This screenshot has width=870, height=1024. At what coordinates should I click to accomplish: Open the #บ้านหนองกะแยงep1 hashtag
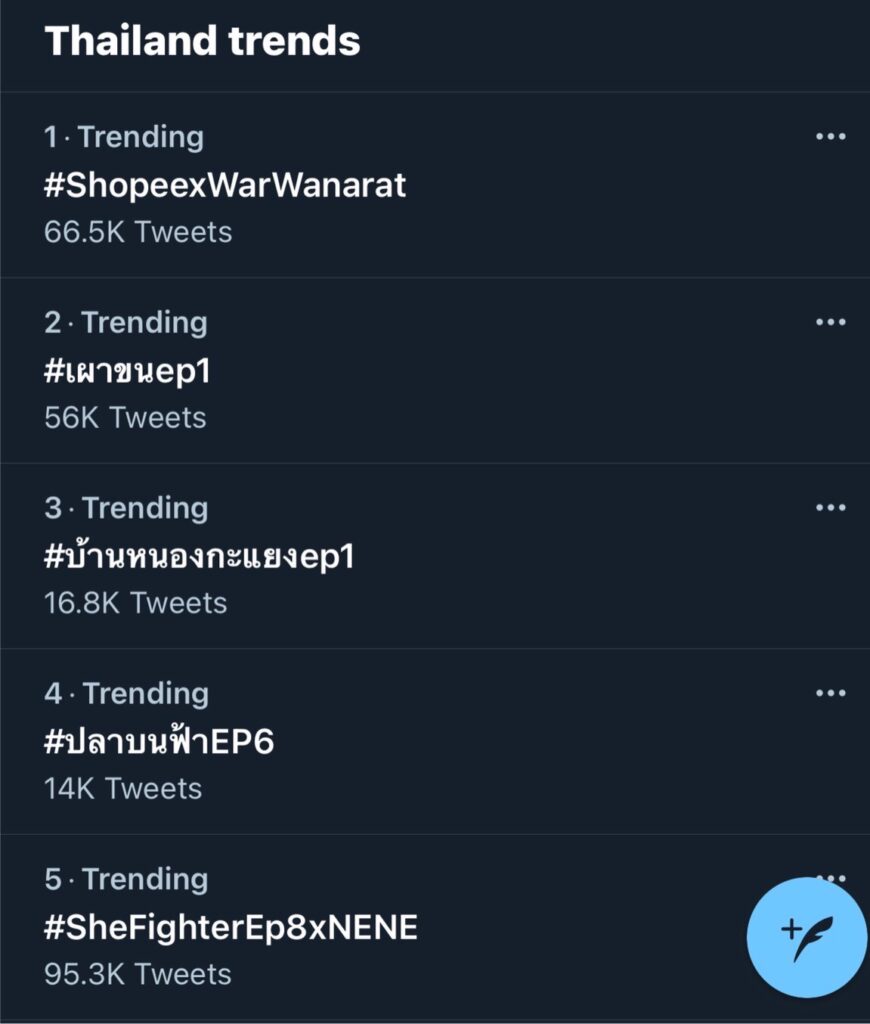click(199, 556)
